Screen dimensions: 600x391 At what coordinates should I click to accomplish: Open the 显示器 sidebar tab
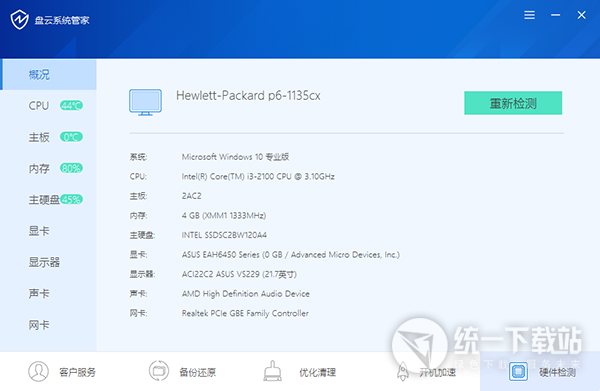[48, 262]
